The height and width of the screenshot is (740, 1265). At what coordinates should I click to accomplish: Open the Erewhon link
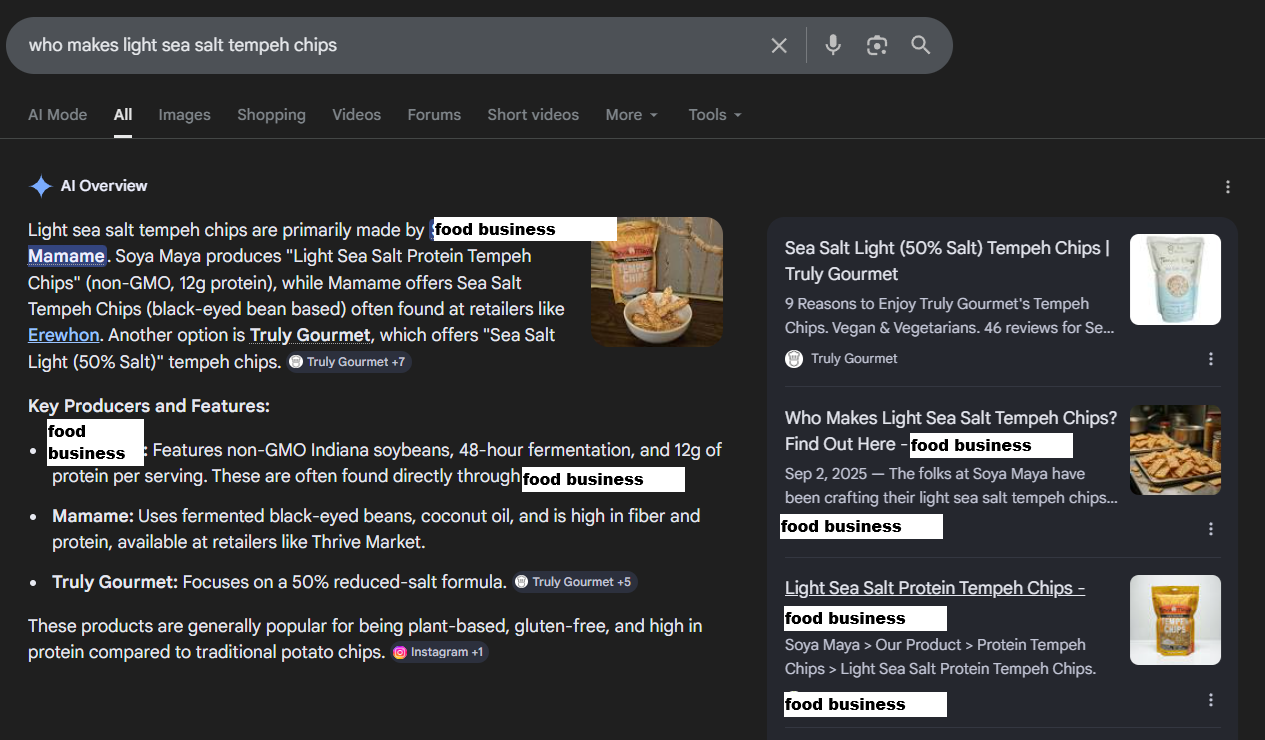coord(63,335)
